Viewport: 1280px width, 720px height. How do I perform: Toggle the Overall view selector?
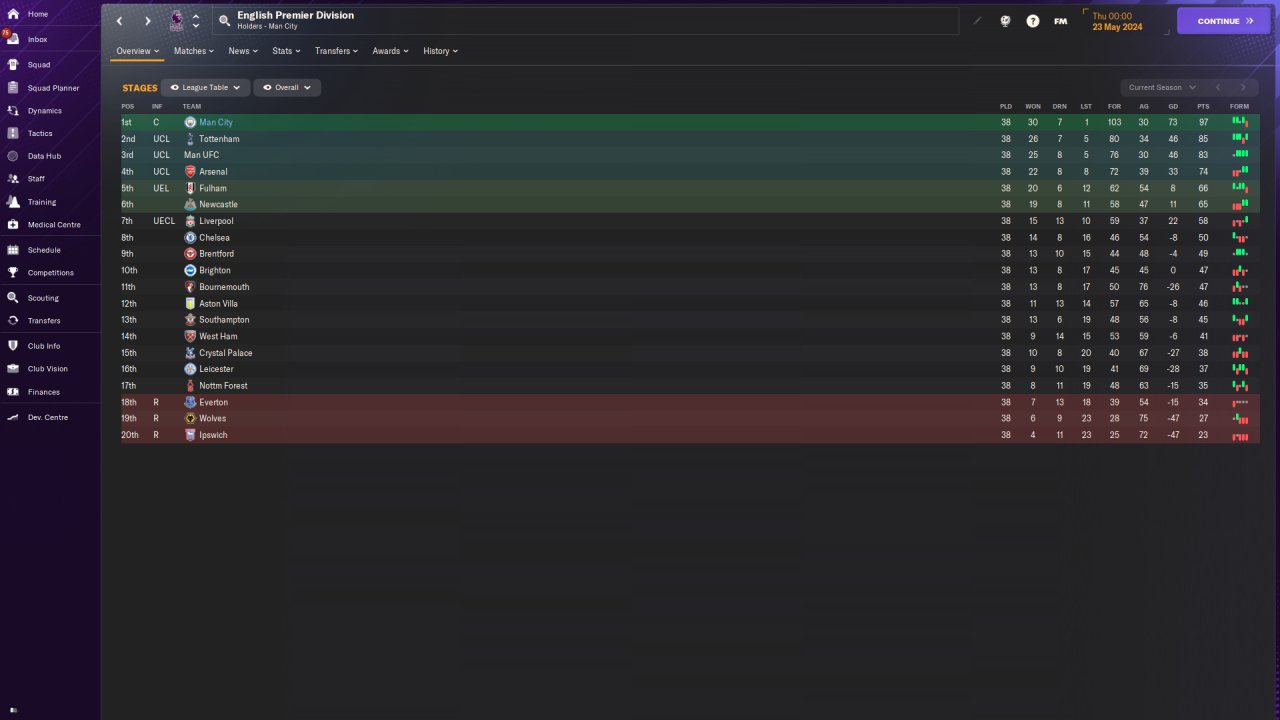[287, 88]
